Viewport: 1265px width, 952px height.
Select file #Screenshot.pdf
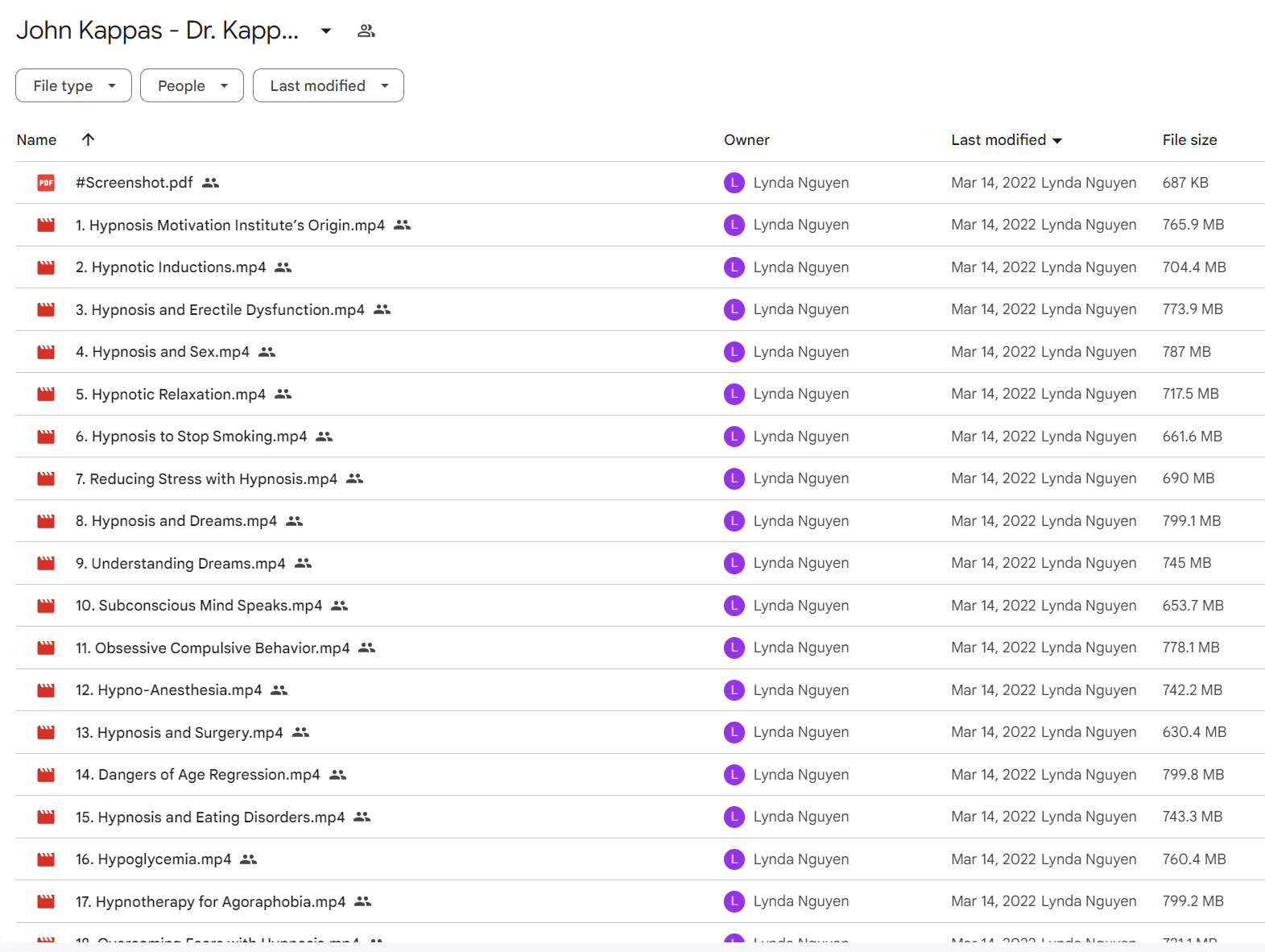[x=134, y=183]
